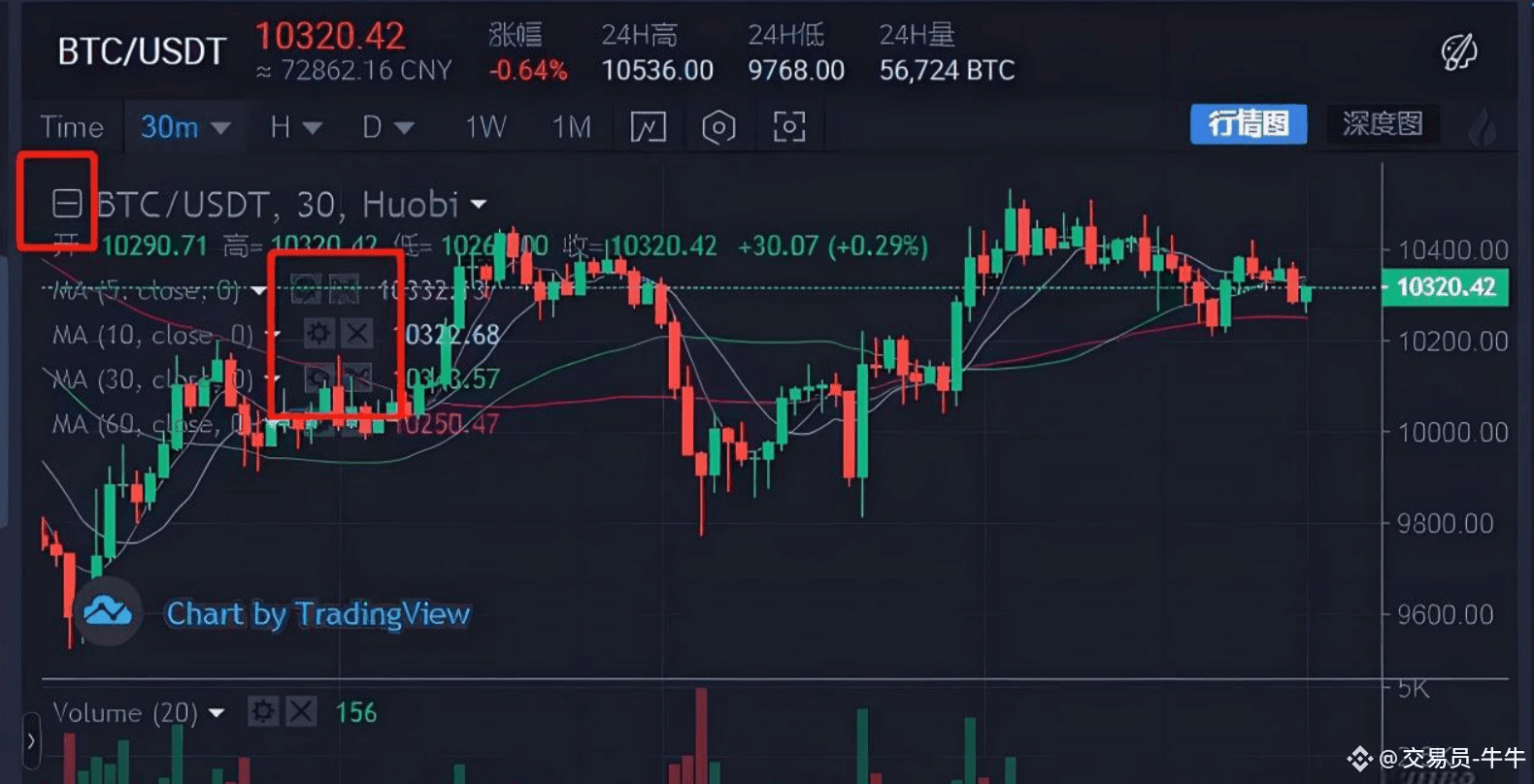Click the TradingView cloud logo
The image size is (1534, 784).
point(108,612)
